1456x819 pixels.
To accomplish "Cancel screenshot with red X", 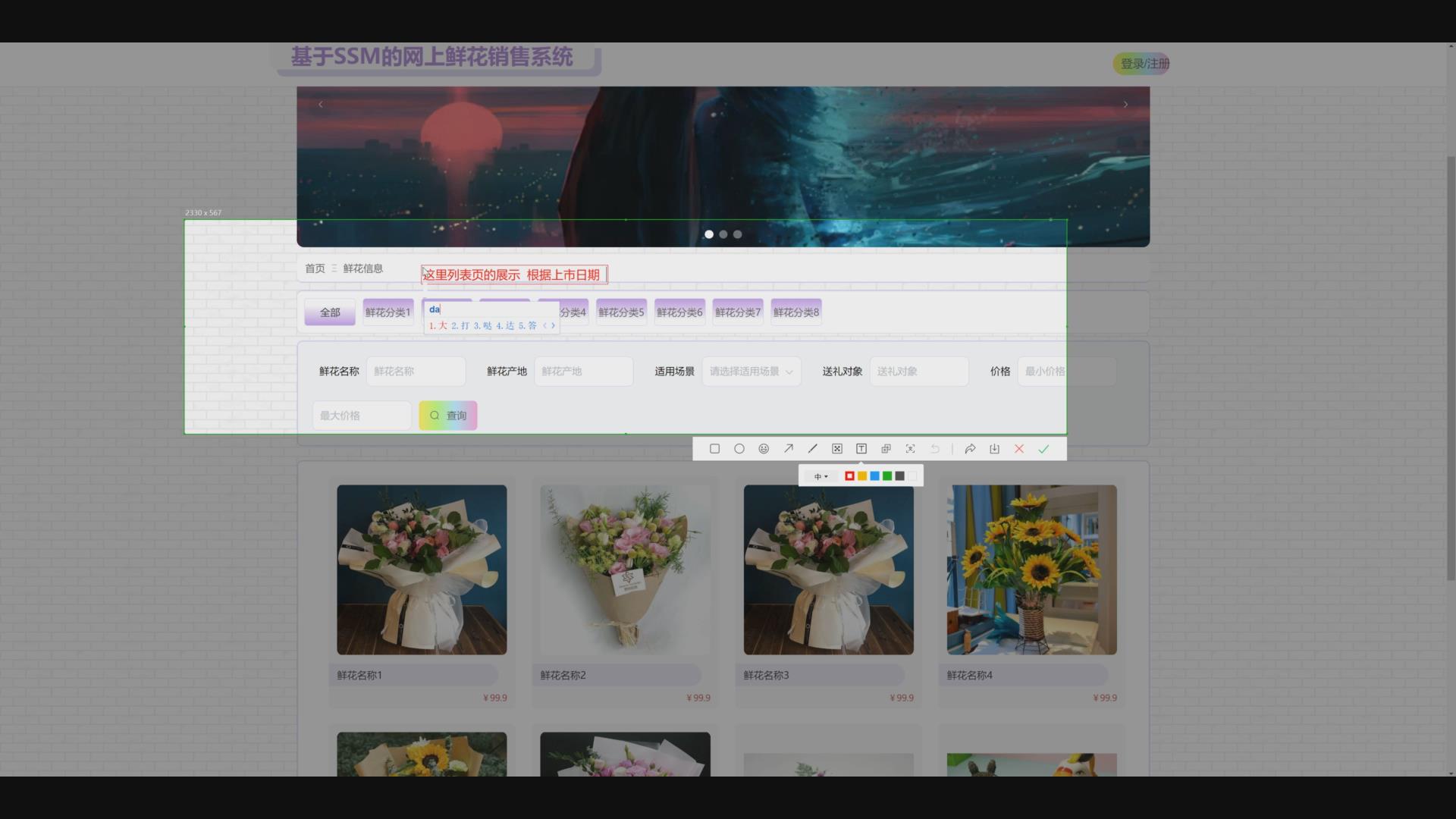I will pyautogui.click(x=1019, y=449).
